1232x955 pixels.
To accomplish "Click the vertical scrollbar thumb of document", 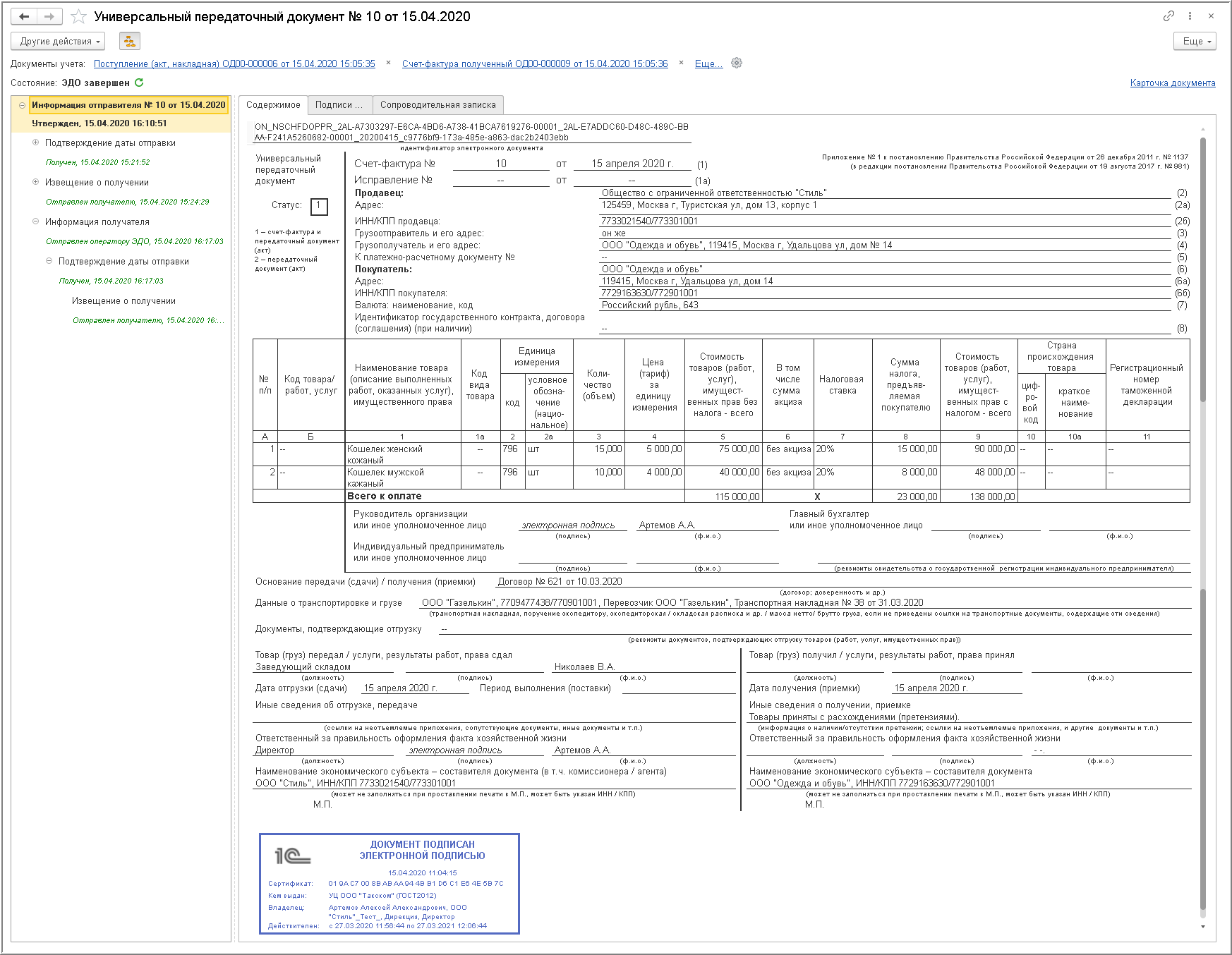I will (1203, 268).
